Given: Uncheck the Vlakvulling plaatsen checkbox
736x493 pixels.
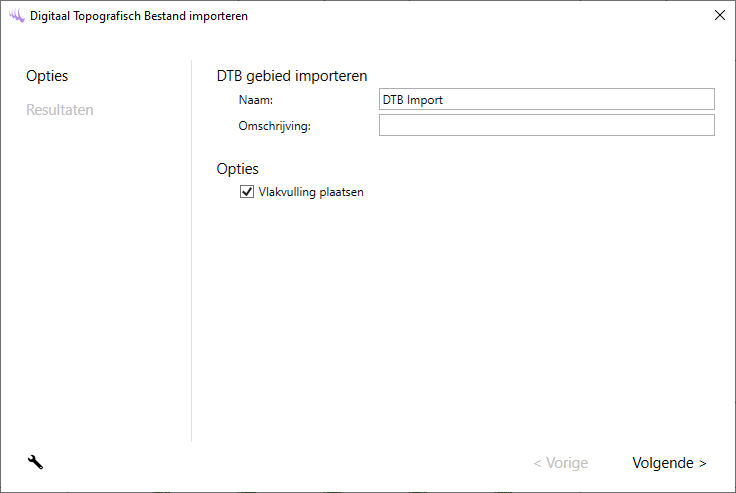Looking at the screenshot, I should coord(247,192).
